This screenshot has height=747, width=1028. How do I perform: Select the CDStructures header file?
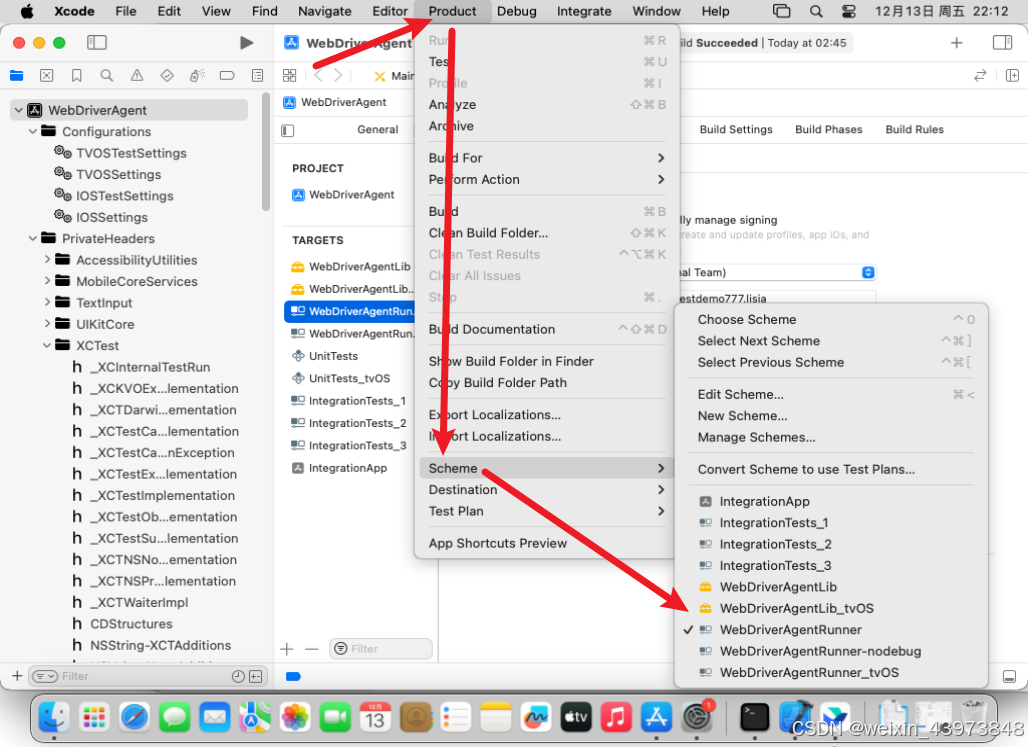click(x=131, y=624)
